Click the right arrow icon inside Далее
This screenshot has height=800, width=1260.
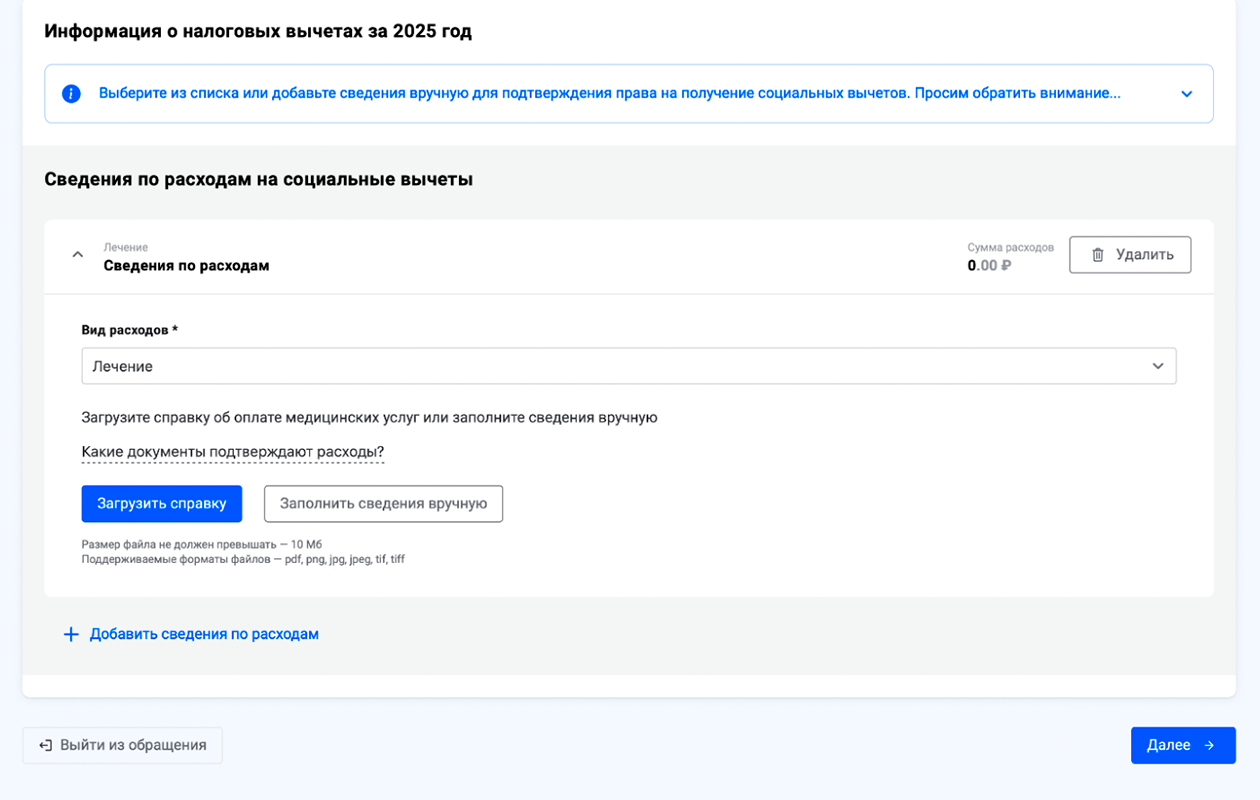point(1209,745)
